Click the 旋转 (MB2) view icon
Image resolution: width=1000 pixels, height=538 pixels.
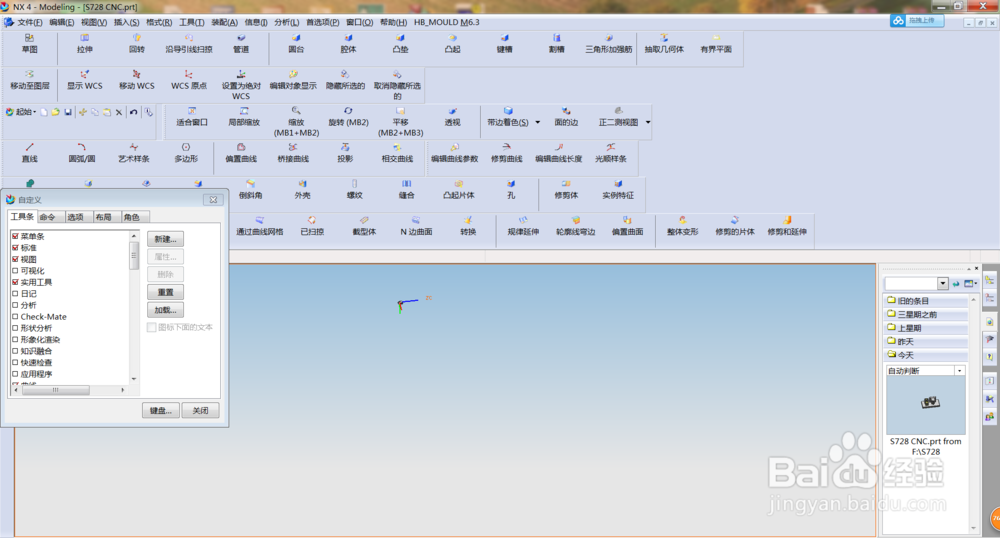(x=348, y=111)
